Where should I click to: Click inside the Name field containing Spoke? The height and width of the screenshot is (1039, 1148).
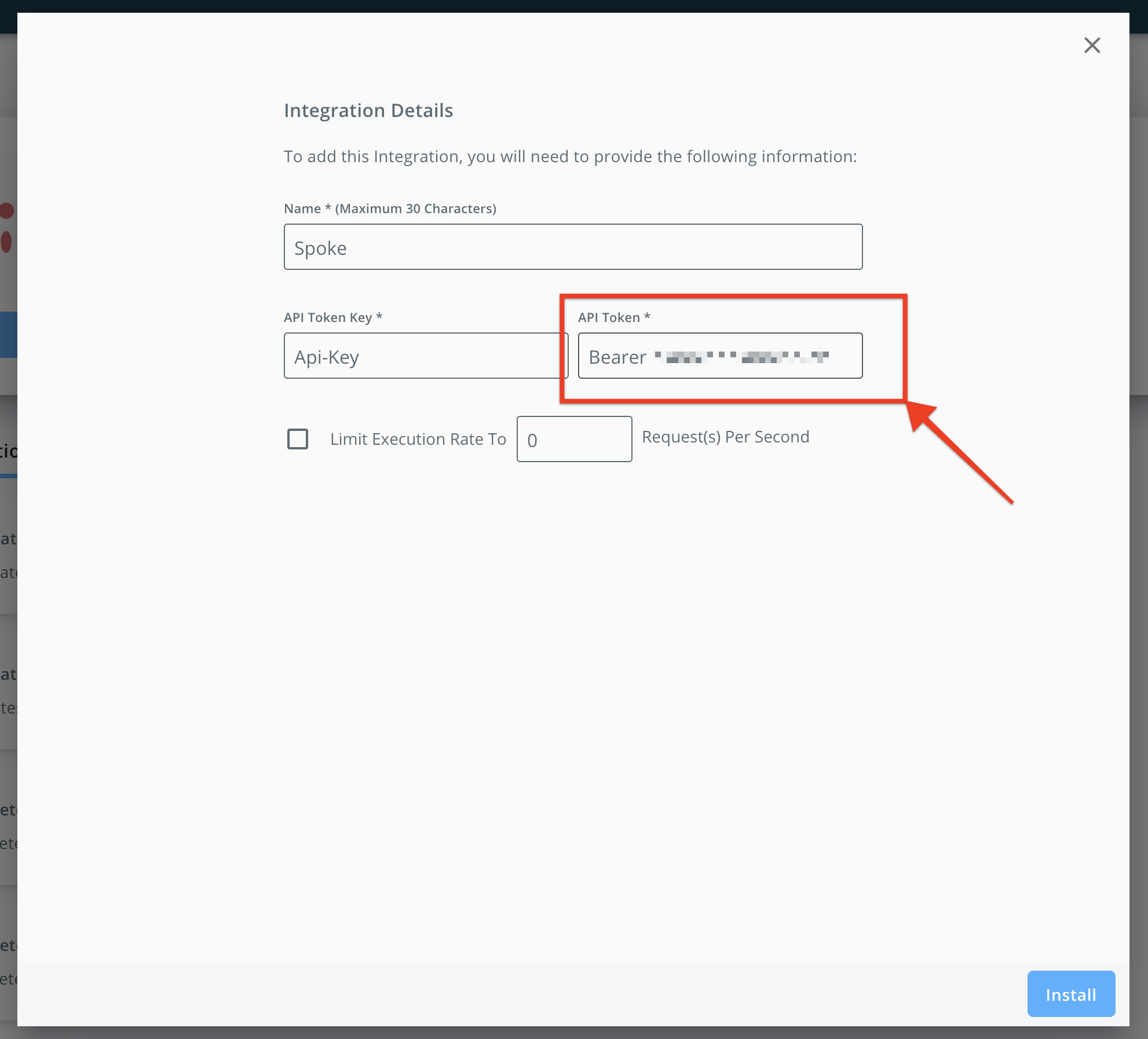coord(573,247)
